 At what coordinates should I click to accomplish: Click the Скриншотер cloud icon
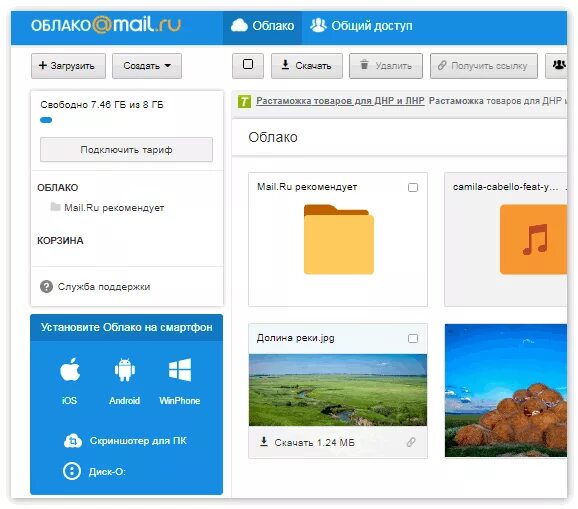pos(73,441)
